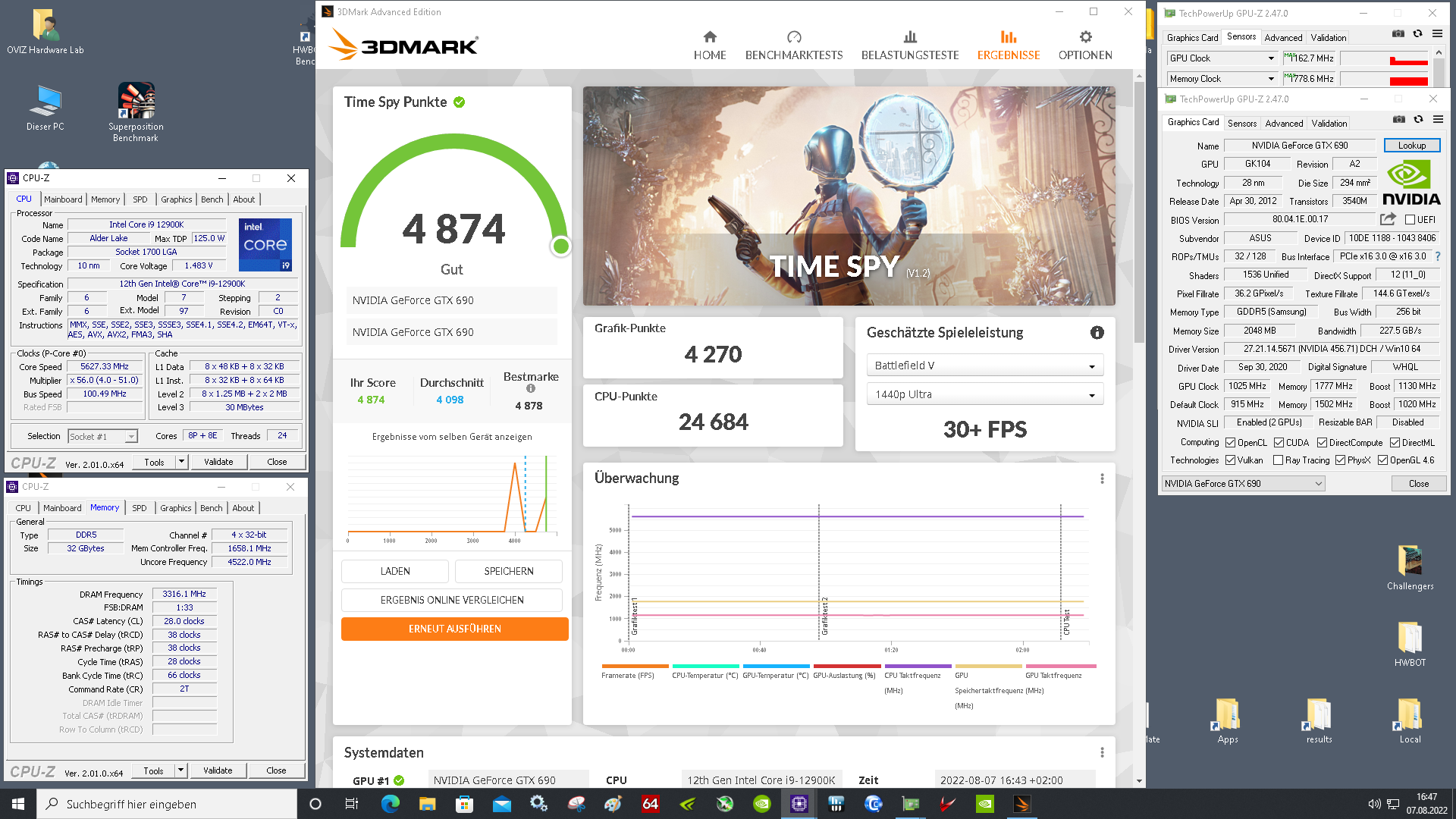Switch to Bench tab in upper CPU-Z
The width and height of the screenshot is (1456, 819).
212,199
